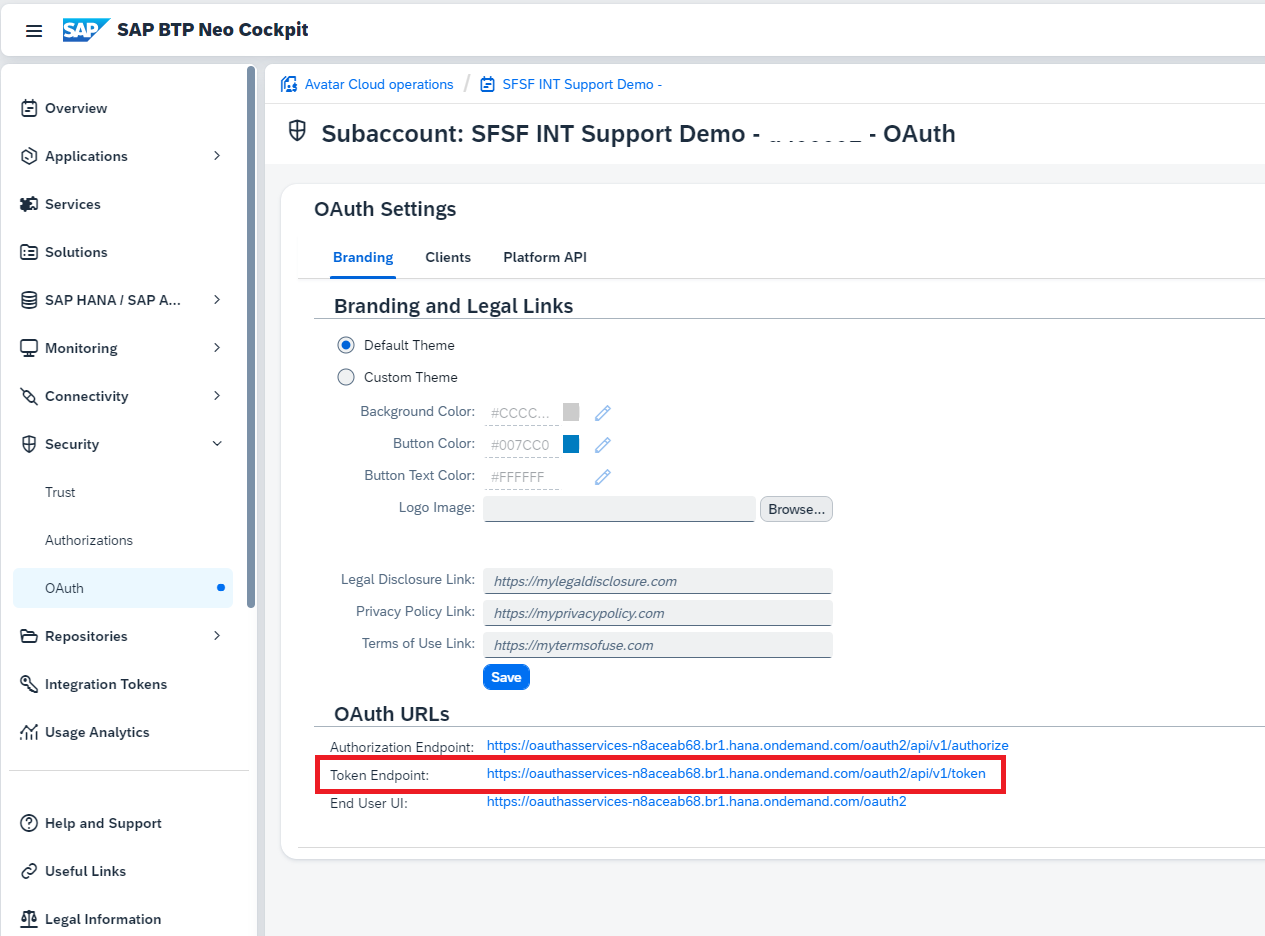Click the Legal Information scales icon
1265x936 pixels.
pos(29,919)
